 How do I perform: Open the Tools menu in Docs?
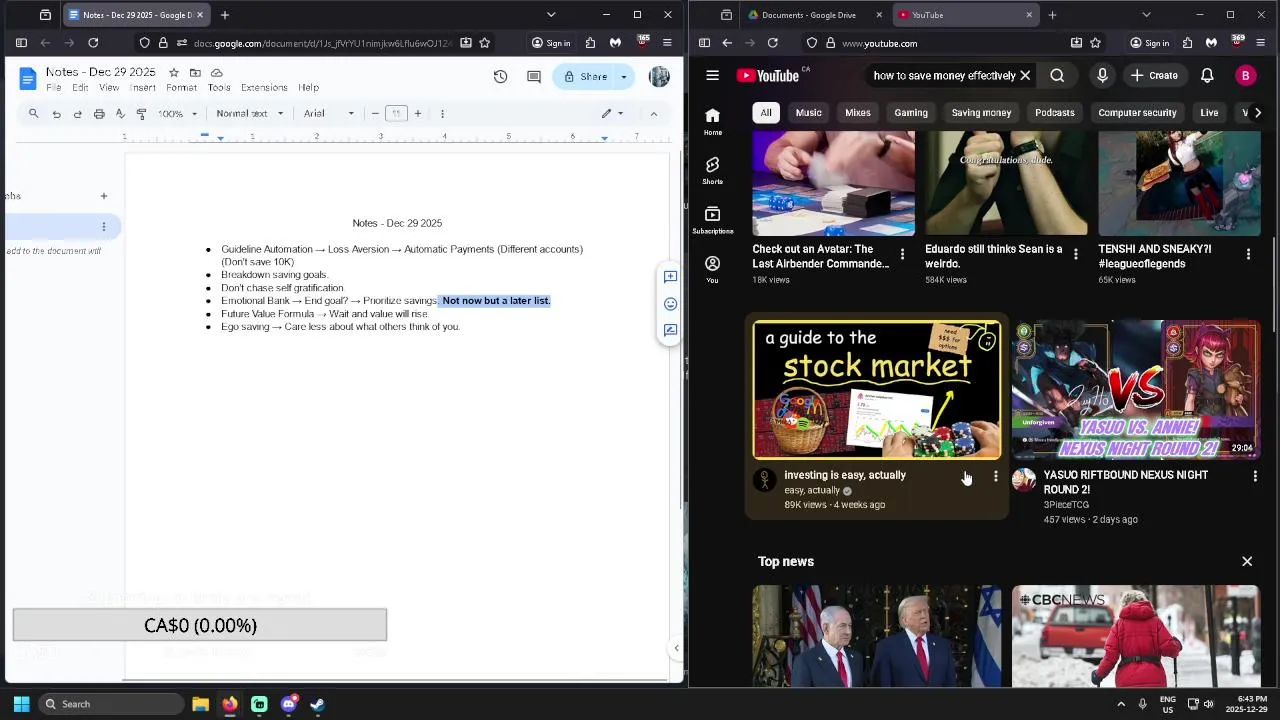point(219,88)
